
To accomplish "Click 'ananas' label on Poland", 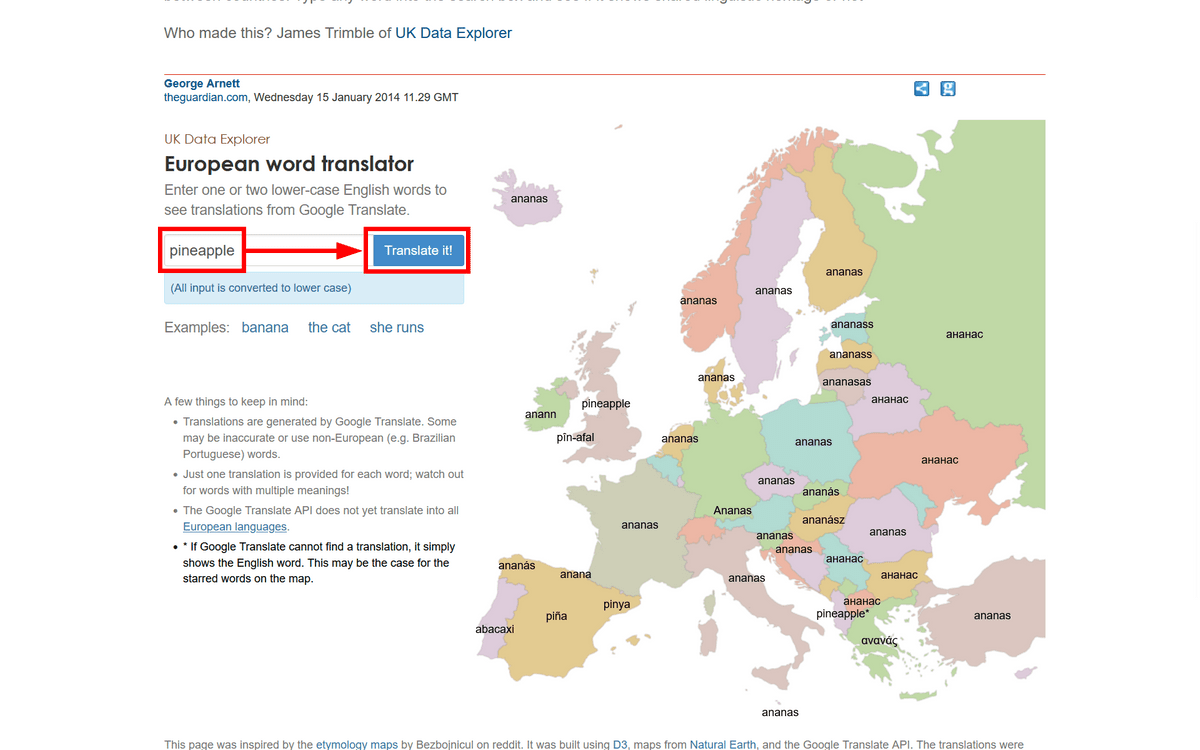I will (x=813, y=442).
